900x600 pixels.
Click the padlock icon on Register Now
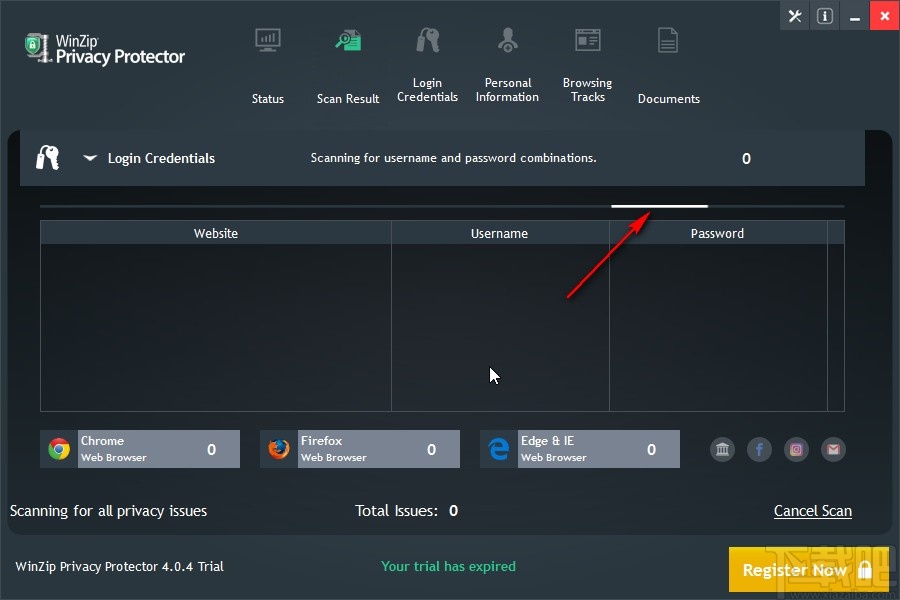(x=865, y=570)
